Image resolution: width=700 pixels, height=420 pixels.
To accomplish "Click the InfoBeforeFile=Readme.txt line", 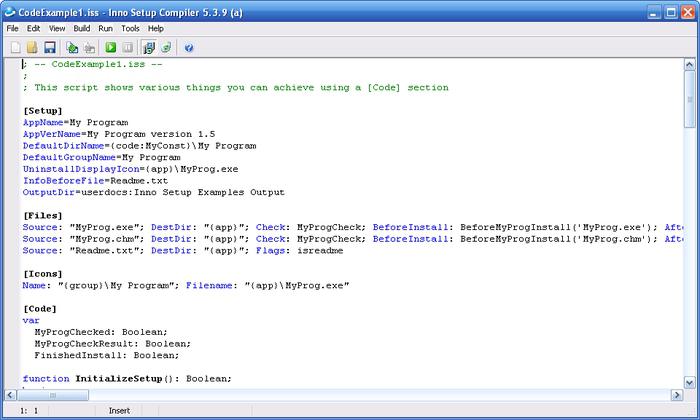I will (96, 181).
